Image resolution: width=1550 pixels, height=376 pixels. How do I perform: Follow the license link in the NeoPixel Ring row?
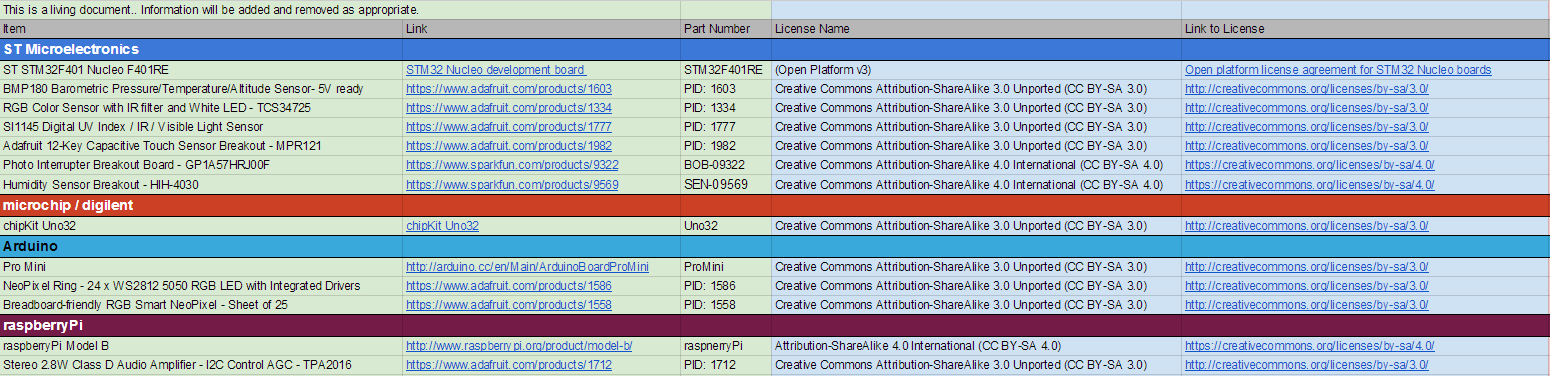coord(1306,286)
